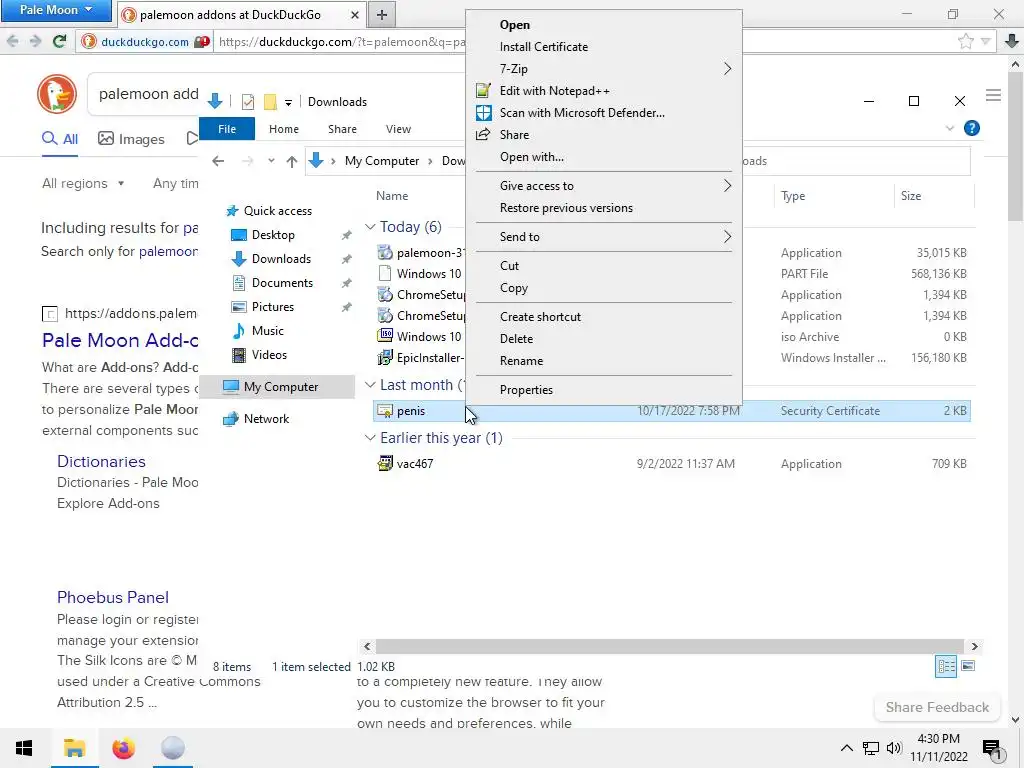The width and height of the screenshot is (1024, 768).
Task: Collapse the Earlier this year (1) group
Action: click(370, 438)
